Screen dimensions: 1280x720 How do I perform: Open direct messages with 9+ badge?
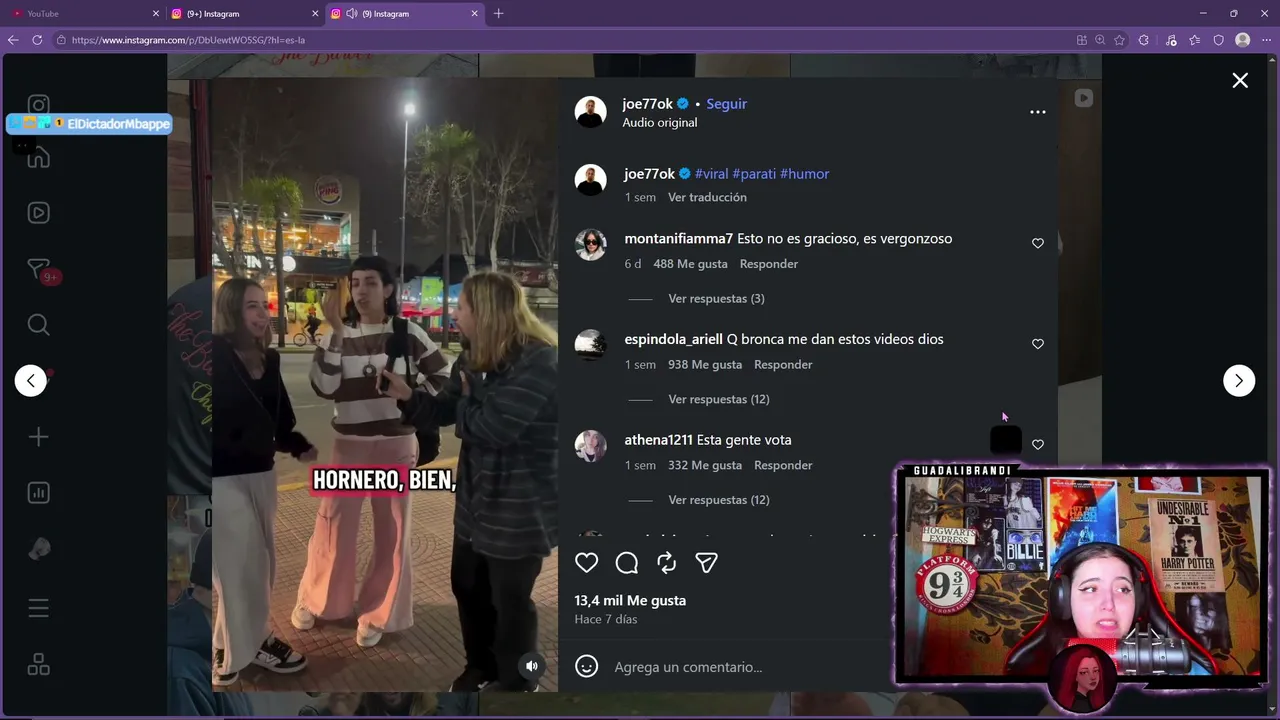[x=39, y=269]
